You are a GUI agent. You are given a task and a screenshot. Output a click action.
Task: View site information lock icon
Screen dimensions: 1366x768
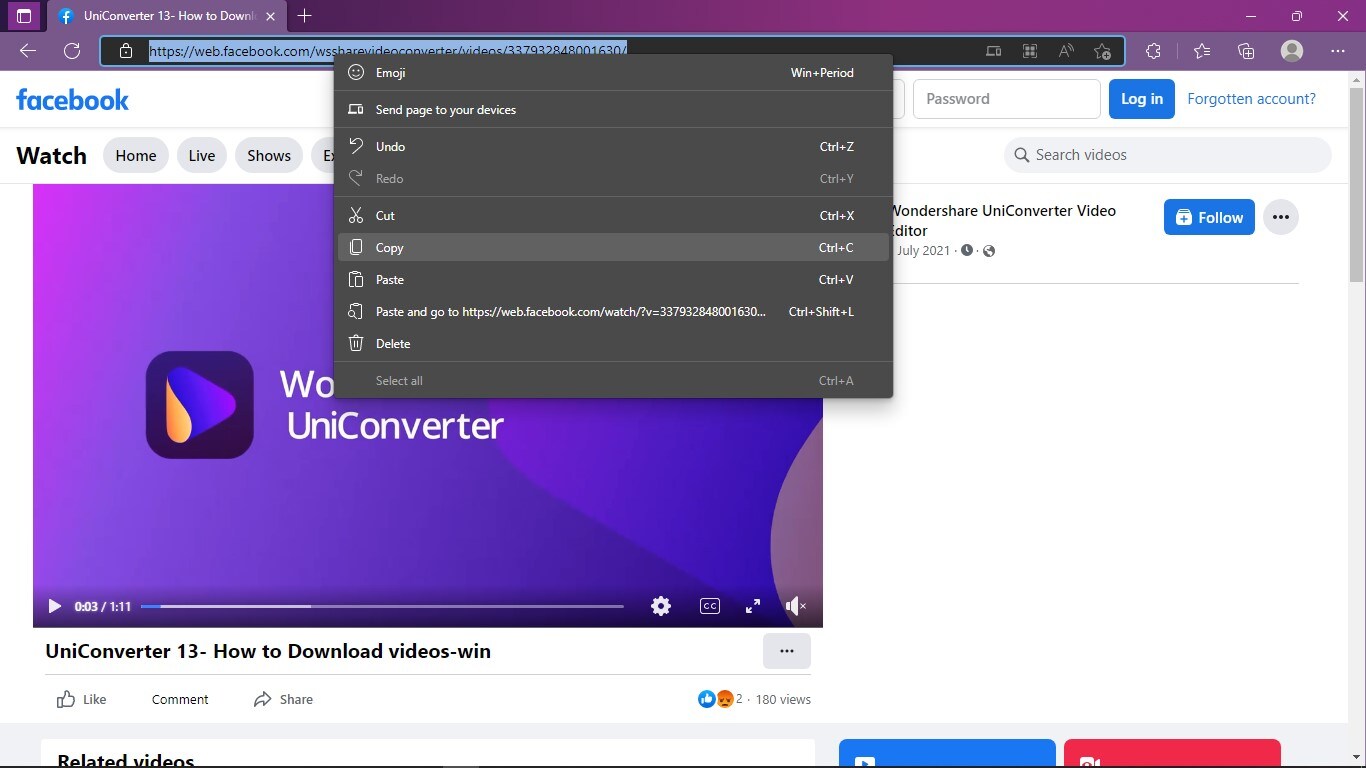tap(126, 51)
